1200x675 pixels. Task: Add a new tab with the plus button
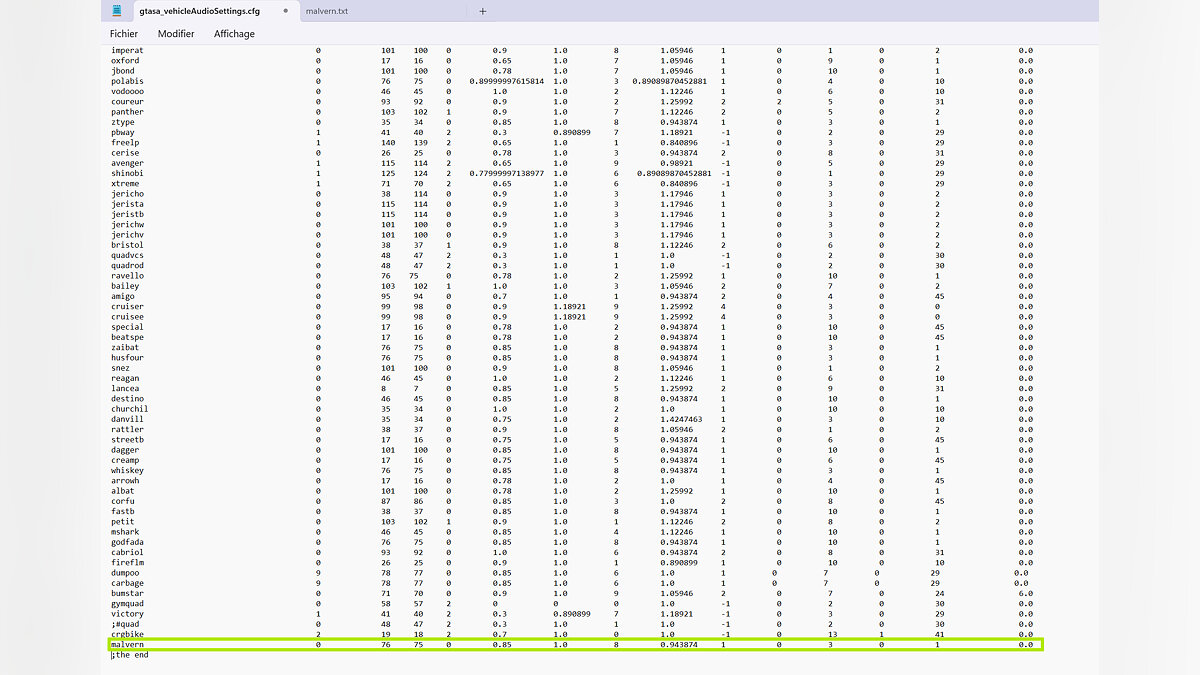point(482,11)
